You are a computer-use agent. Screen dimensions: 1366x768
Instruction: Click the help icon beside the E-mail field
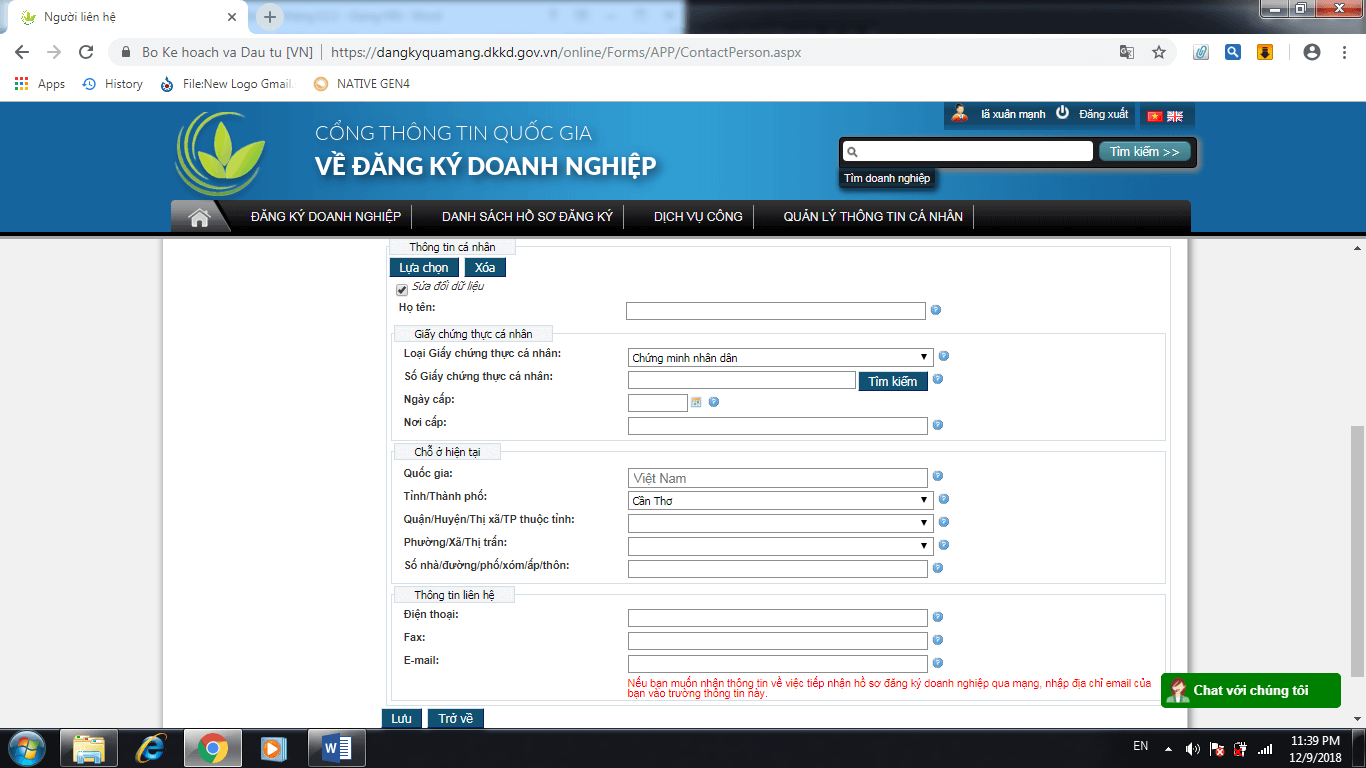(x=938, y=663)
